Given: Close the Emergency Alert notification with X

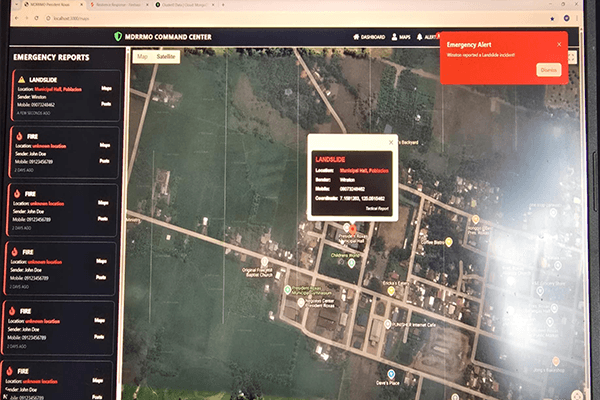Looking at the screenshot, I should (x=559, y=44).
